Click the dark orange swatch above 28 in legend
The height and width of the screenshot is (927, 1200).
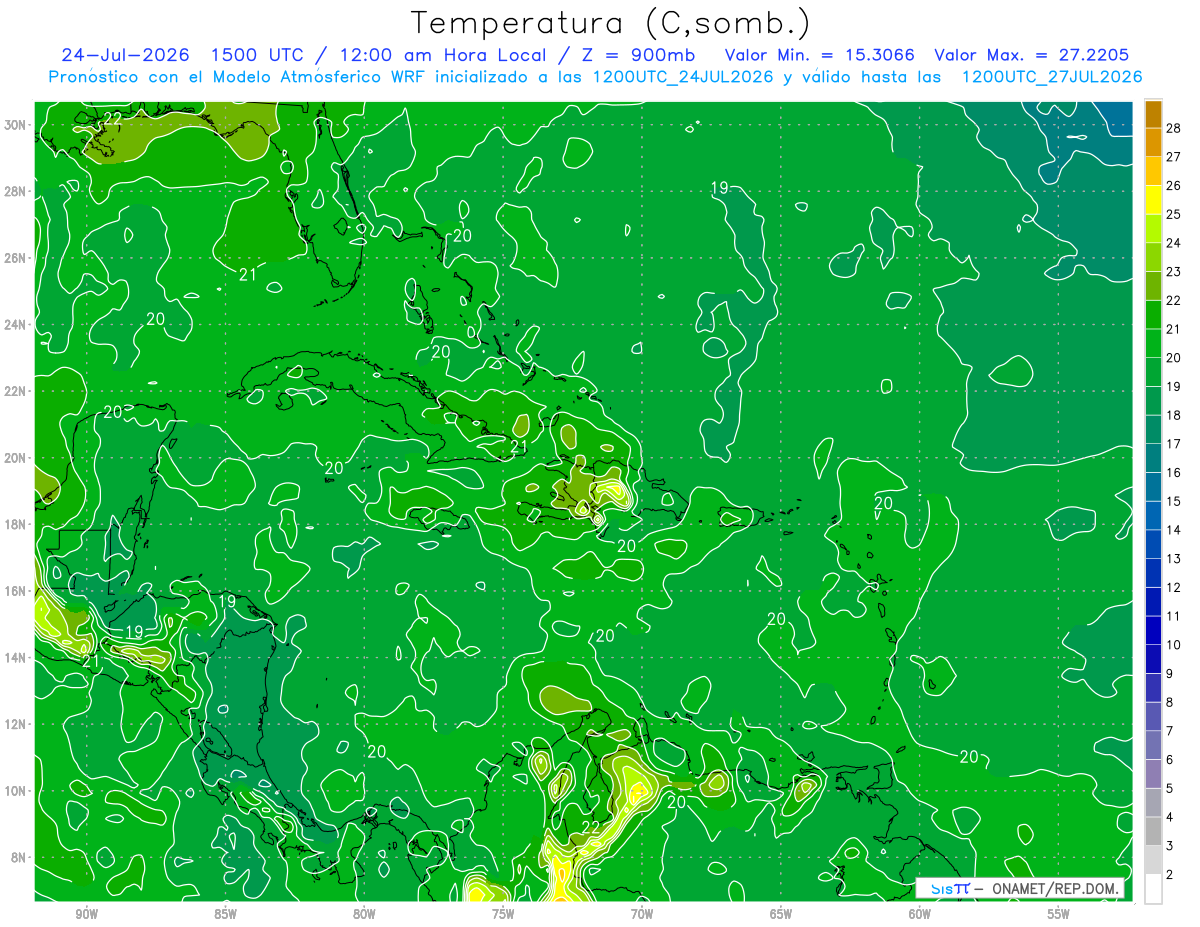[x=1153, y=113]
